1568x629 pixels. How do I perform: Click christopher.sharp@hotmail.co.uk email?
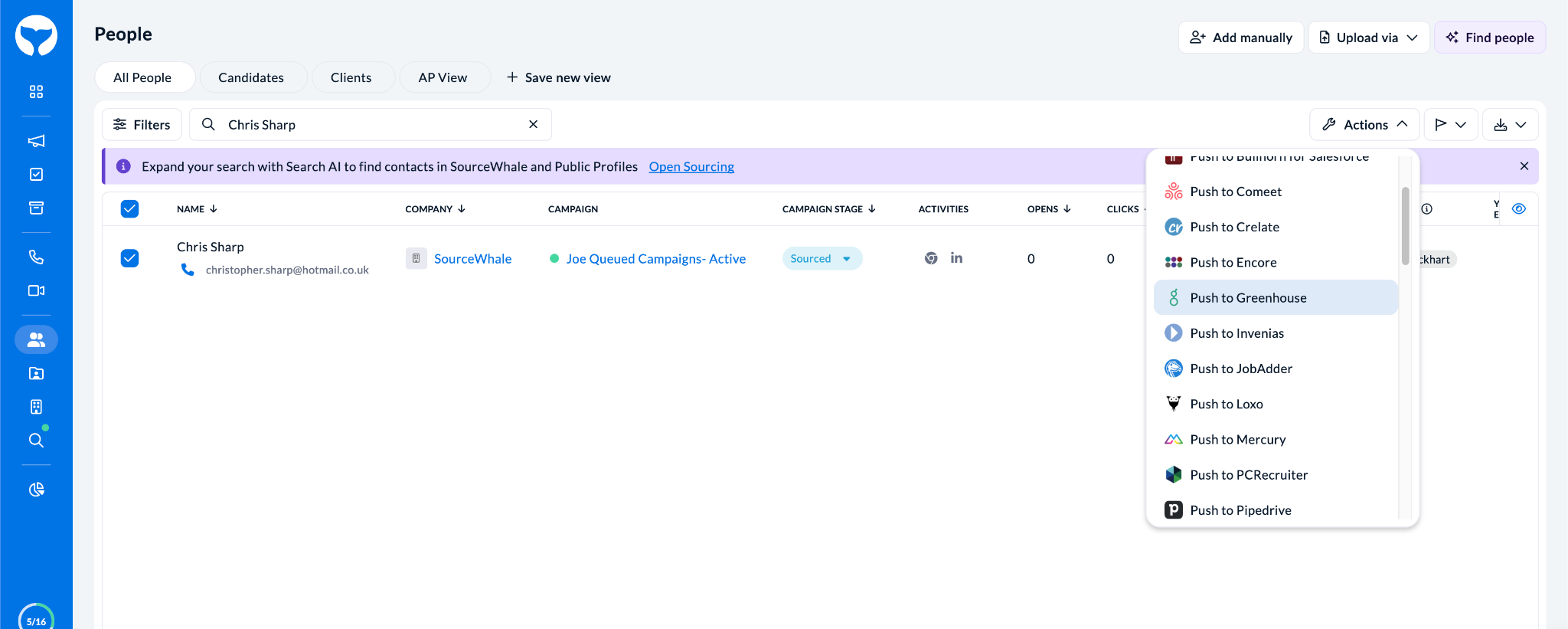287,270
